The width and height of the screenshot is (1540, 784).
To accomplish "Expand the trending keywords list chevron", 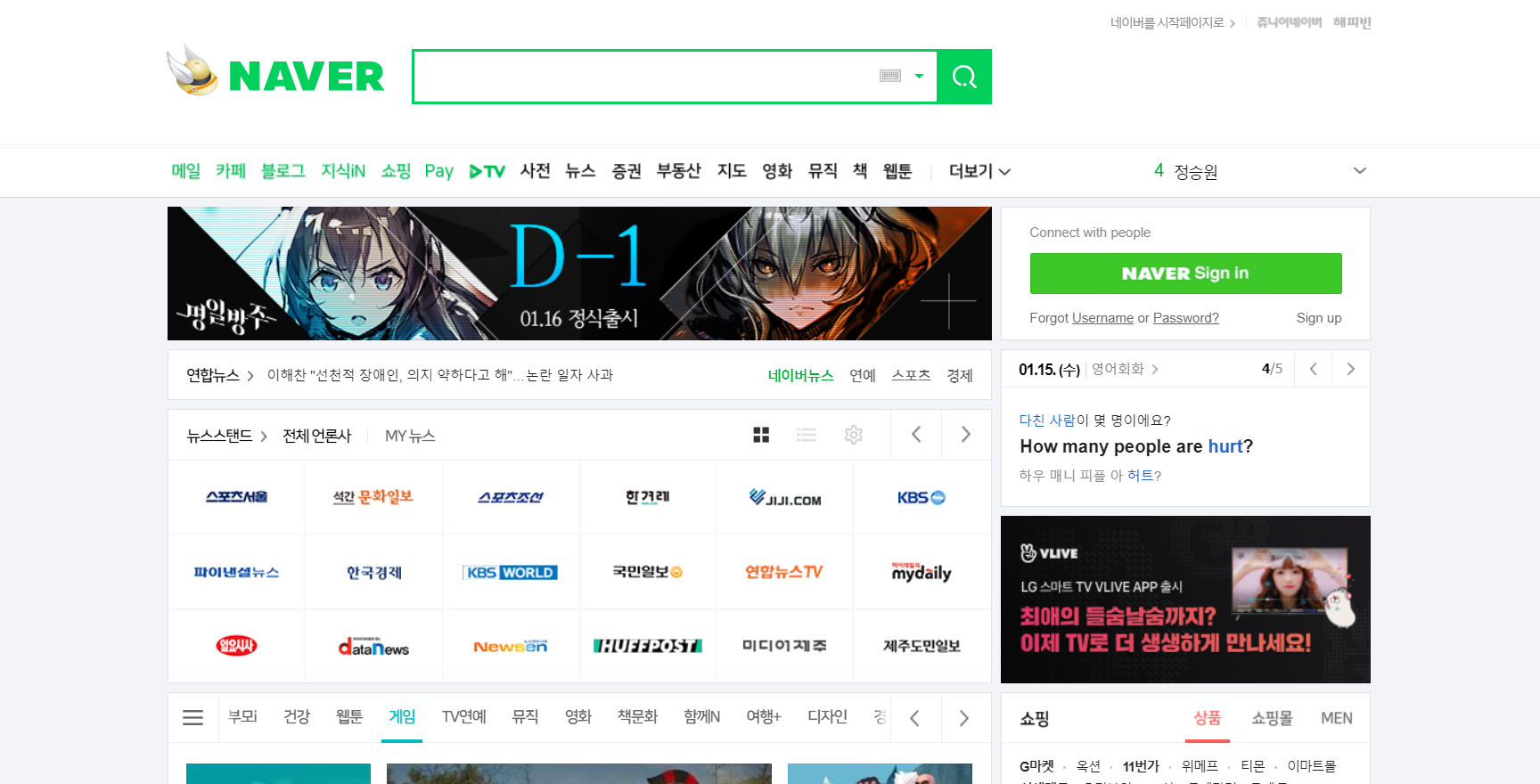I will coord(1359,171).
